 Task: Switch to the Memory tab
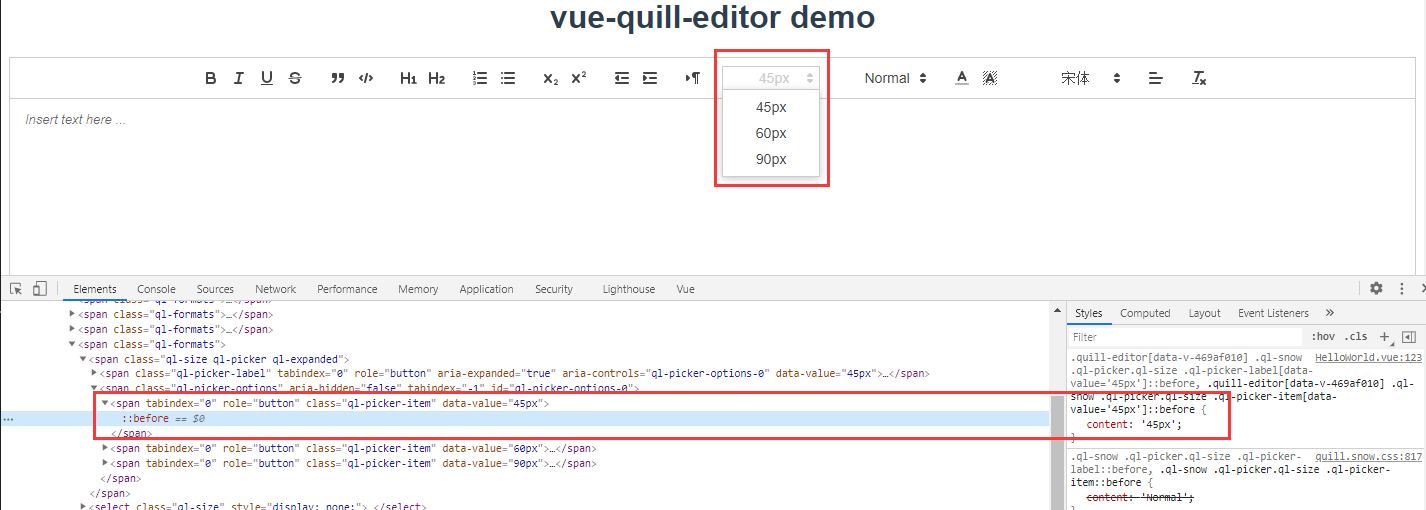pos(418,289)
